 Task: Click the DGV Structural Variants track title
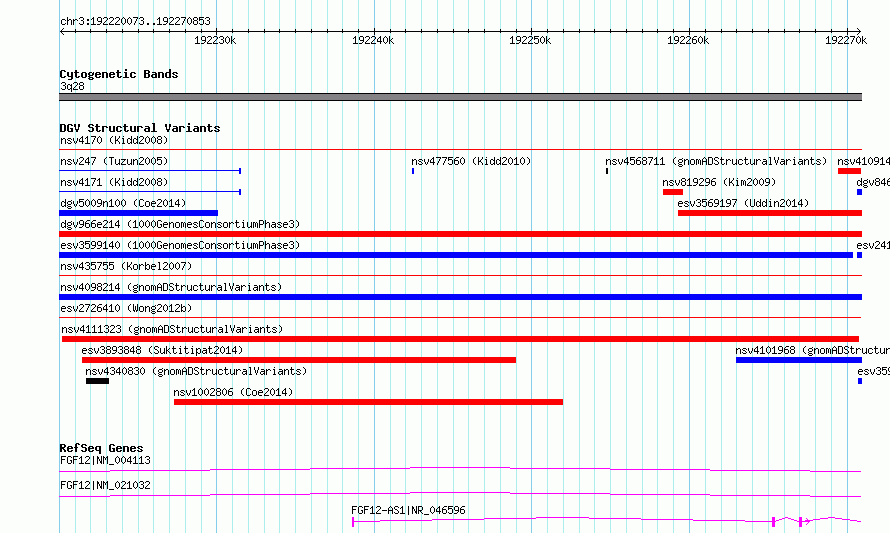pyautogui.click(x=140, y=128)
